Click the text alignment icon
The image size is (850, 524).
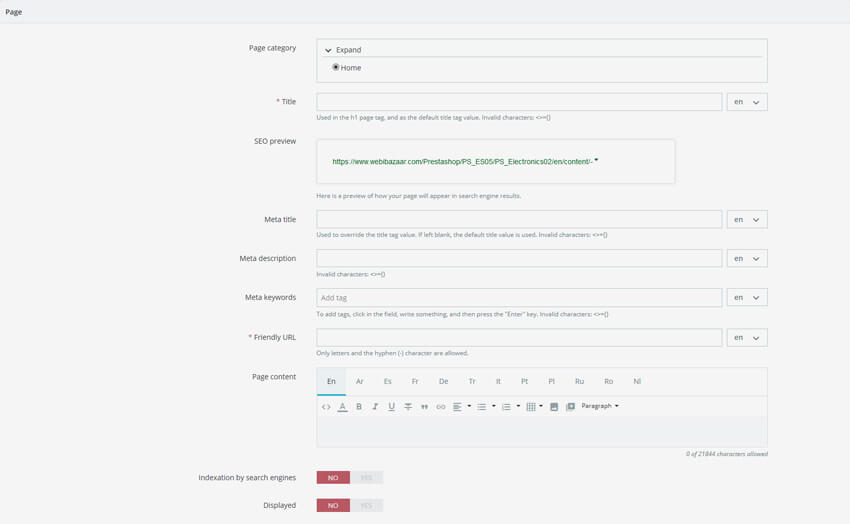tap(458, 406)
